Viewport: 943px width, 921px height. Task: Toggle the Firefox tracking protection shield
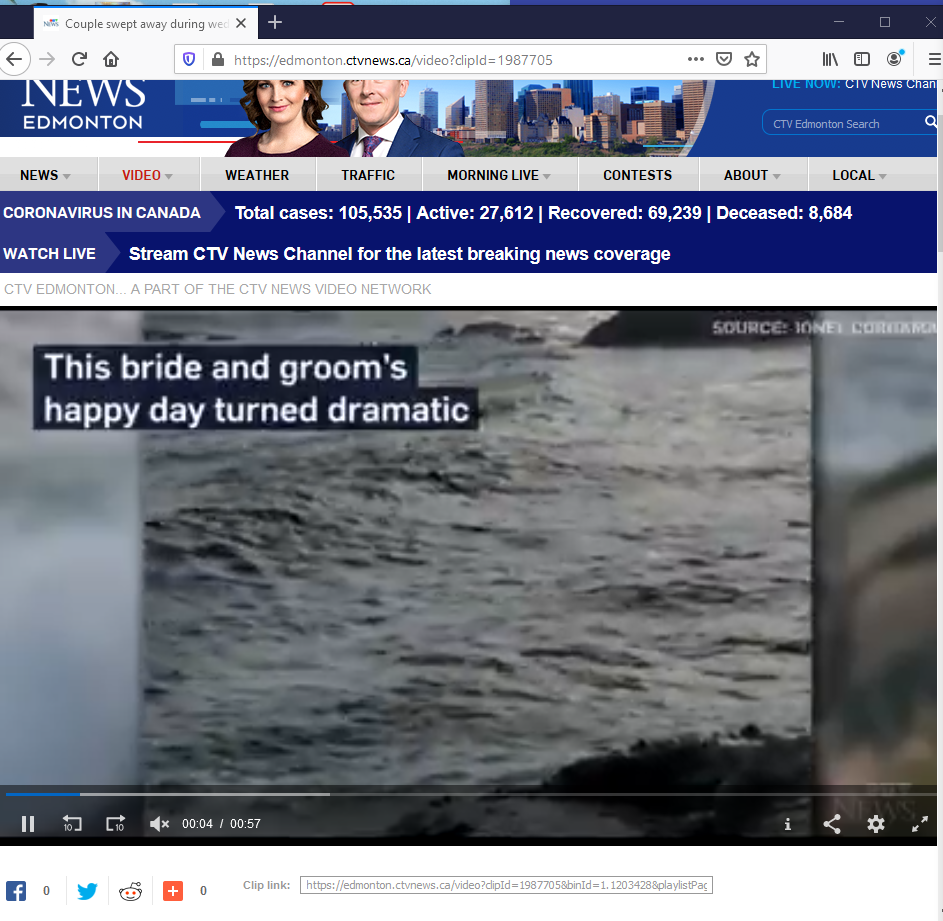tap(189, 59)
